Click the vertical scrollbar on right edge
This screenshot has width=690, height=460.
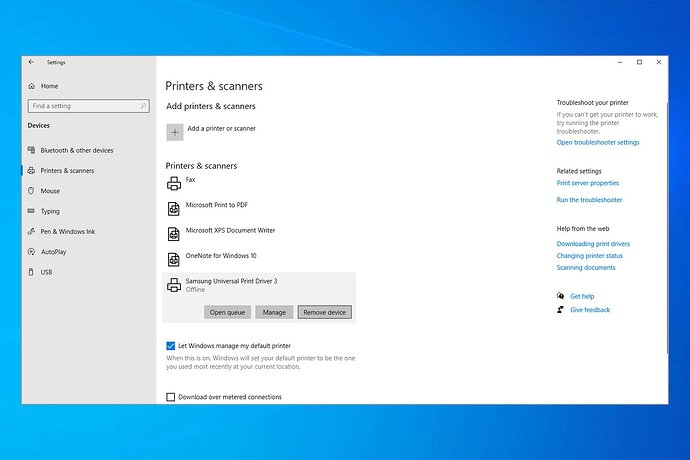pos(667,227)
